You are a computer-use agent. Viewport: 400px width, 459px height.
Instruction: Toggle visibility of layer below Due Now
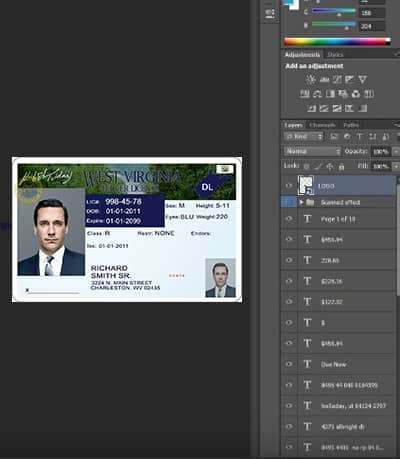click(289, 385)
